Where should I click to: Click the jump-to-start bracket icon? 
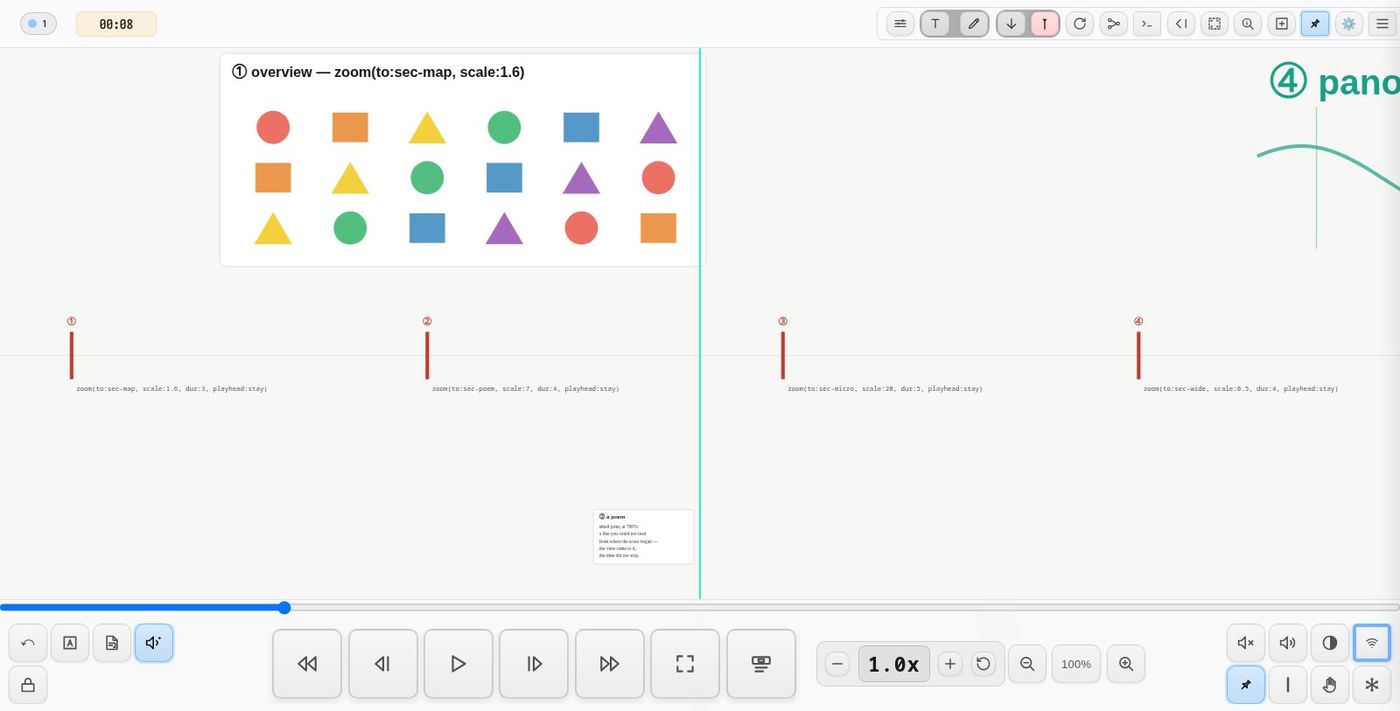(1181, 24)
